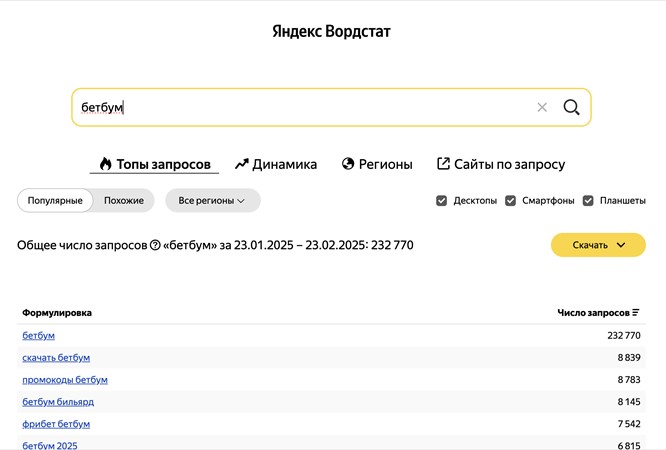Switch to the Регионы tab
This screenshot has height=450, width=666.
click(377, 164)
